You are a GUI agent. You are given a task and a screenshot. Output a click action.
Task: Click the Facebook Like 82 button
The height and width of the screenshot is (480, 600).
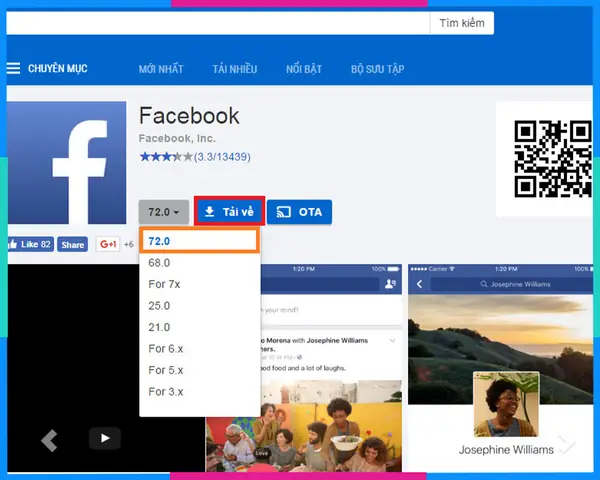30,244
